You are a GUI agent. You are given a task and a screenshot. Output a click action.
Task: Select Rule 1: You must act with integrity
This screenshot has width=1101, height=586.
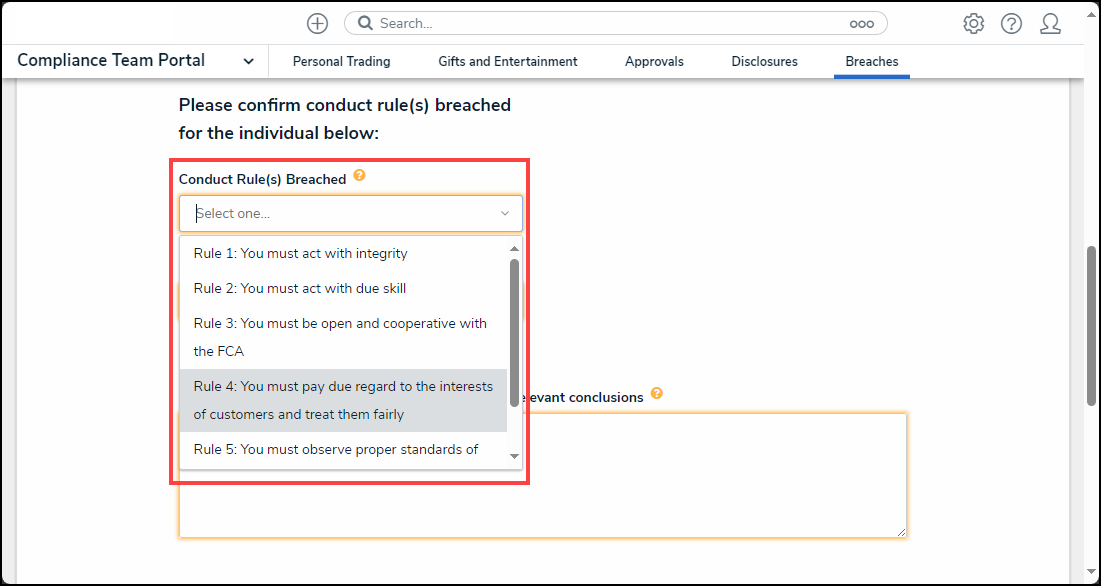point(300,253)
